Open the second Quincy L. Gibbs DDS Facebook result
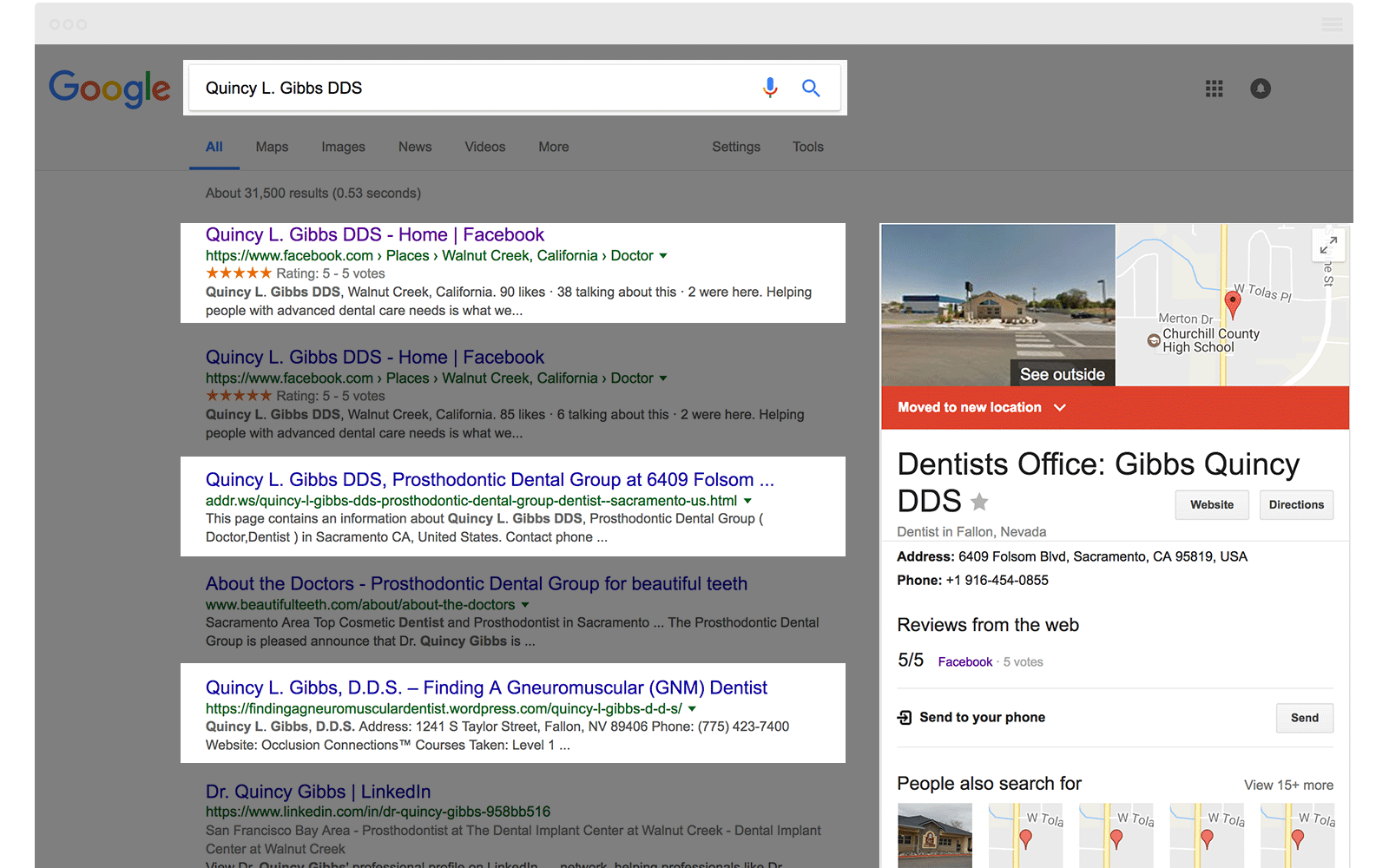 point(375,358)
